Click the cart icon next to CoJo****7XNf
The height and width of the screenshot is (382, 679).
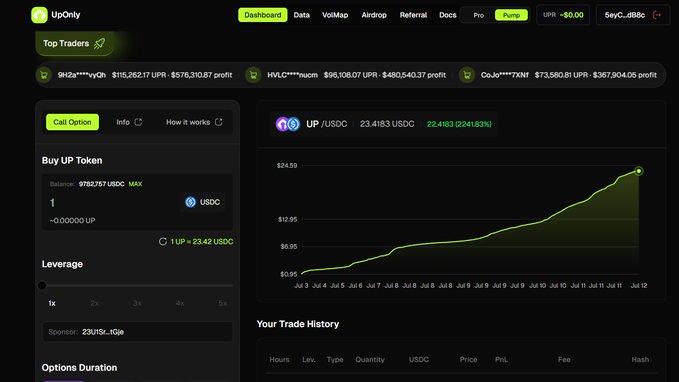point(467,75)
